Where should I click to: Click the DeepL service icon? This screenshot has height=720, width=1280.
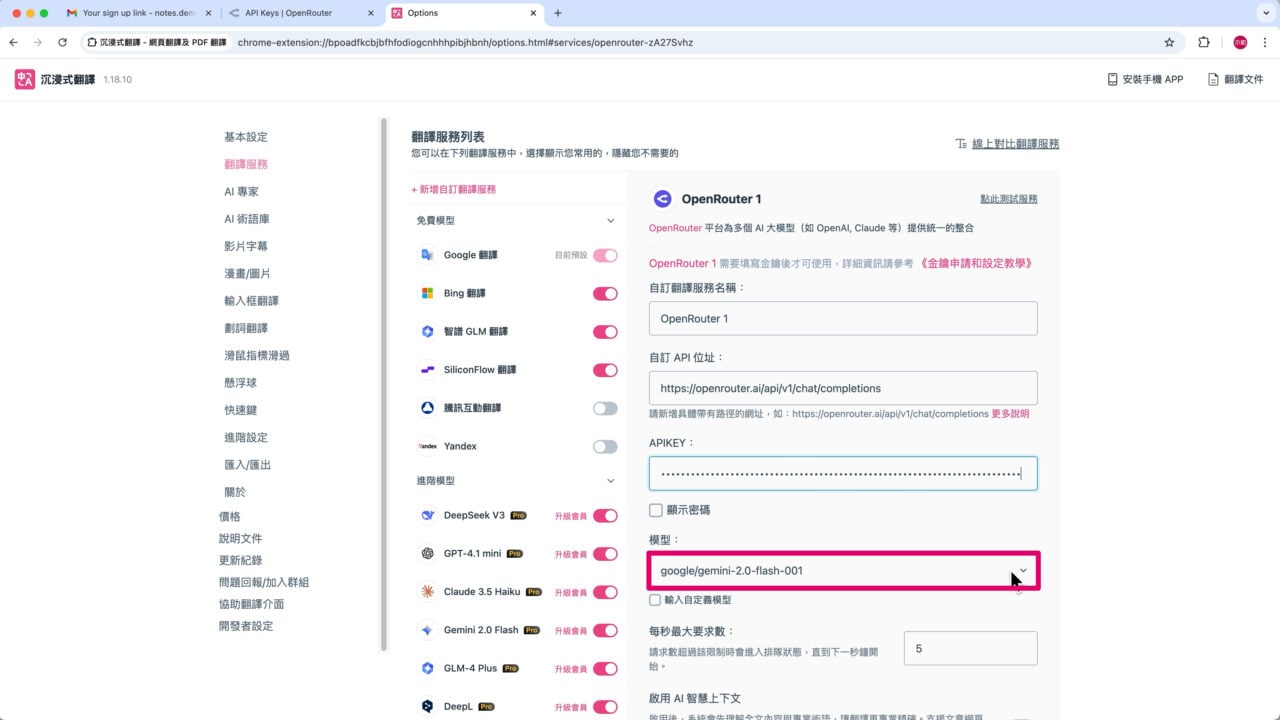point(427,706)
